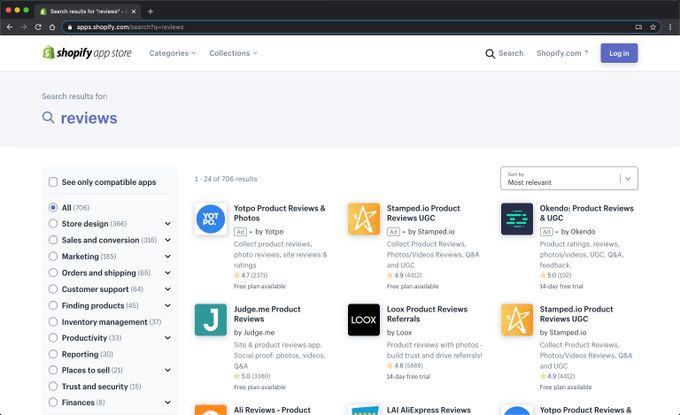This screenshot has height=415, width=680.
Task: Open the Collections menu
Action: click(x=233, y=53)
